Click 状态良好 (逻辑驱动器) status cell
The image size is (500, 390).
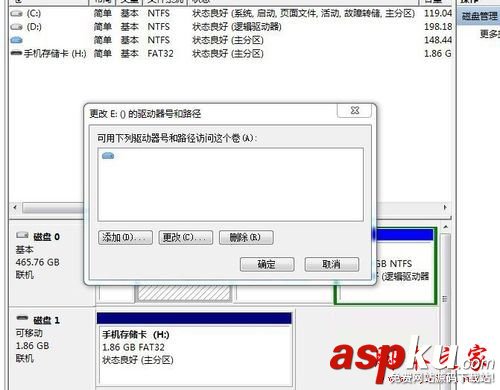pos(237,27)
